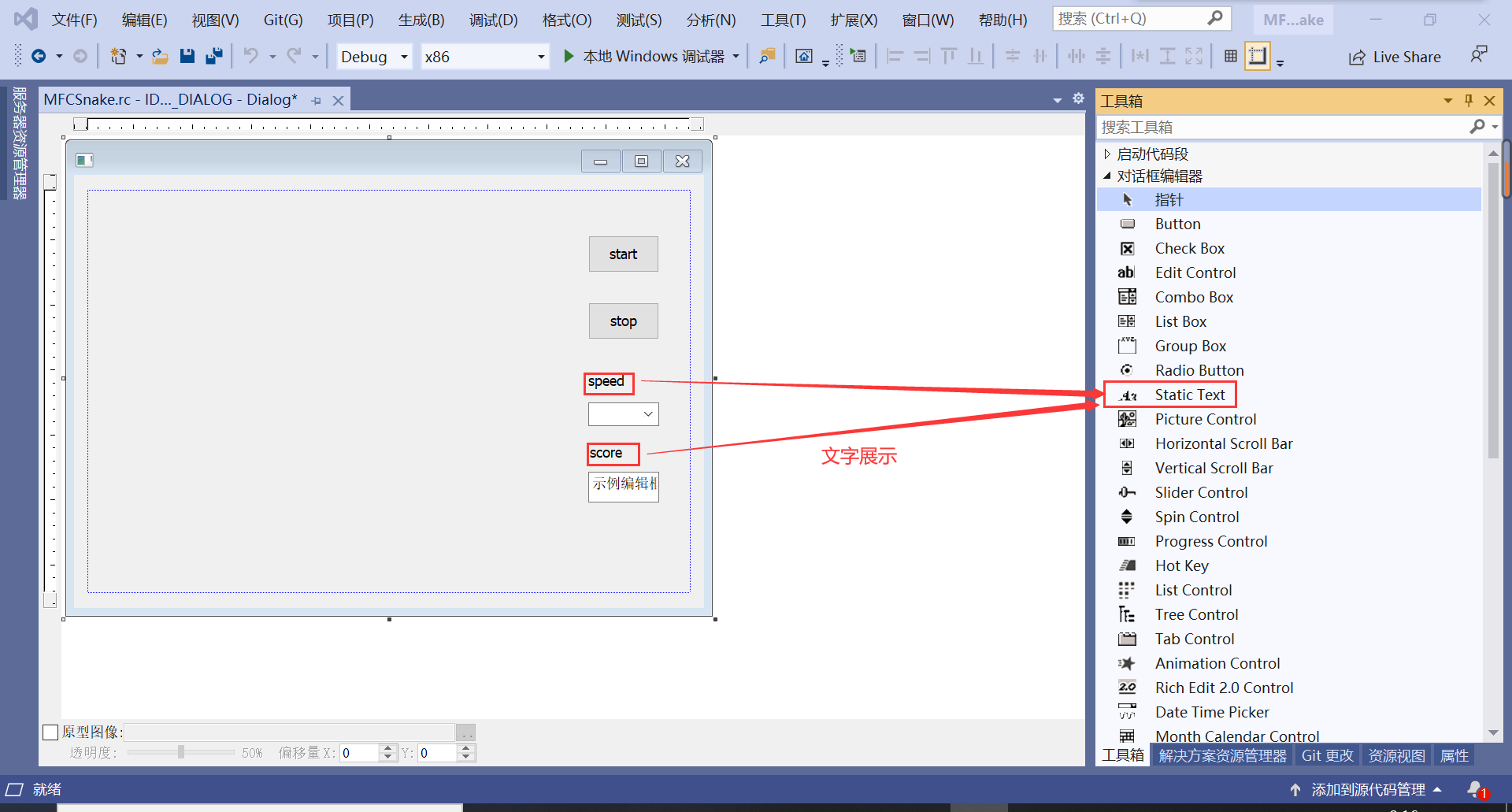Collapse the 对话框编辑器 toolbox section

[1106, 176]
